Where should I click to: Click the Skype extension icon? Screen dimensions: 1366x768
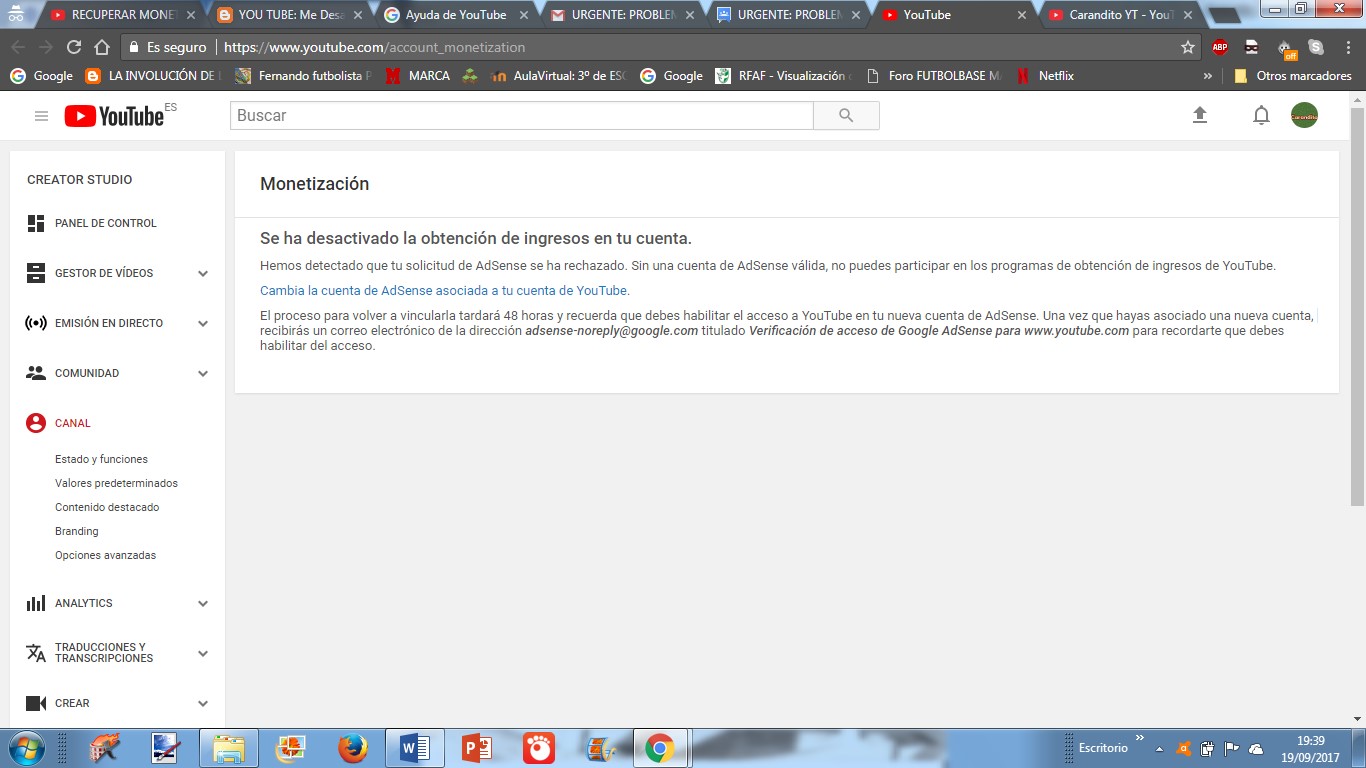tap(1316, 47)
